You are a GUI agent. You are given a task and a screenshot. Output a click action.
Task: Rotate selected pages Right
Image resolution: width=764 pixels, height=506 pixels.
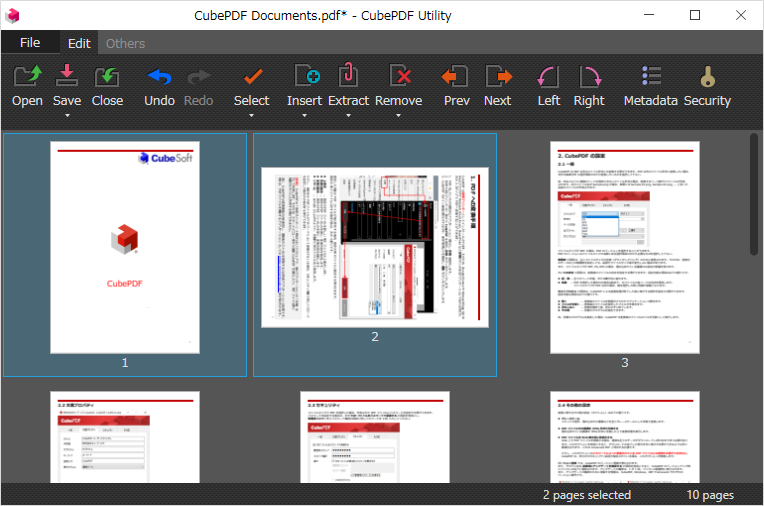pyautogui.click(x=589, y=78)
